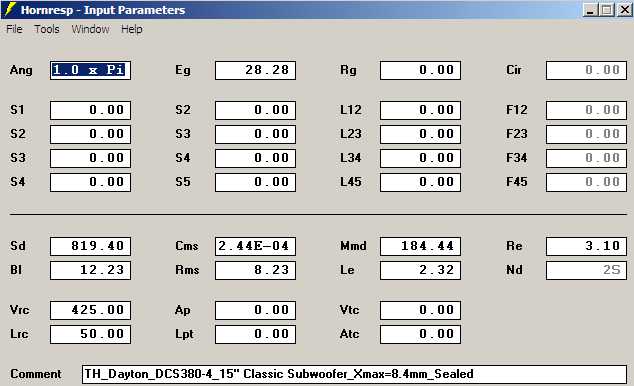Click the Ang field showing 1.0 x Pi
The width and height of the screenshot is (634, 386).
pos(91,70)
